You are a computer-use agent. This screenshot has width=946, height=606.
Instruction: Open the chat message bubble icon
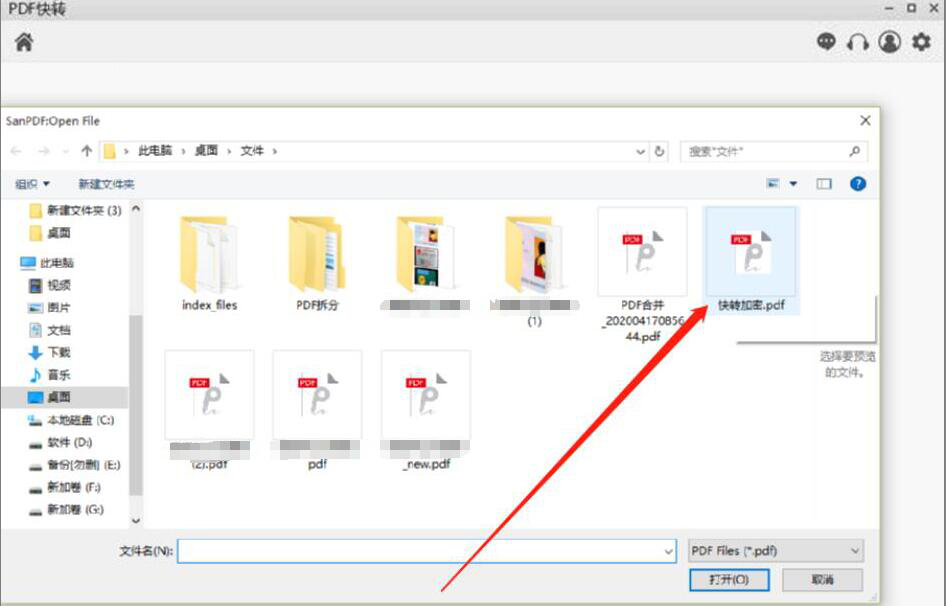click(826, 42)
